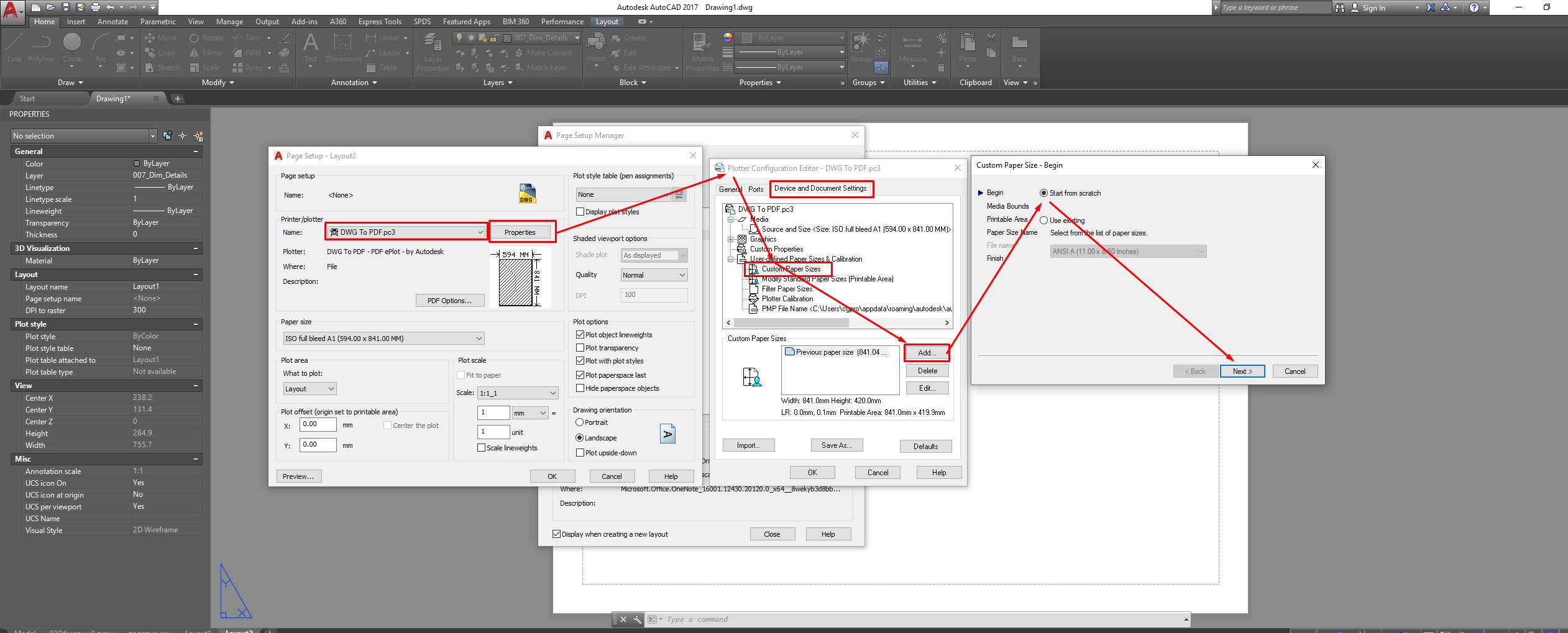Click the Undo arrow in quick access toolbar
Screen dimensions: 1568x633
pos(110,7)
